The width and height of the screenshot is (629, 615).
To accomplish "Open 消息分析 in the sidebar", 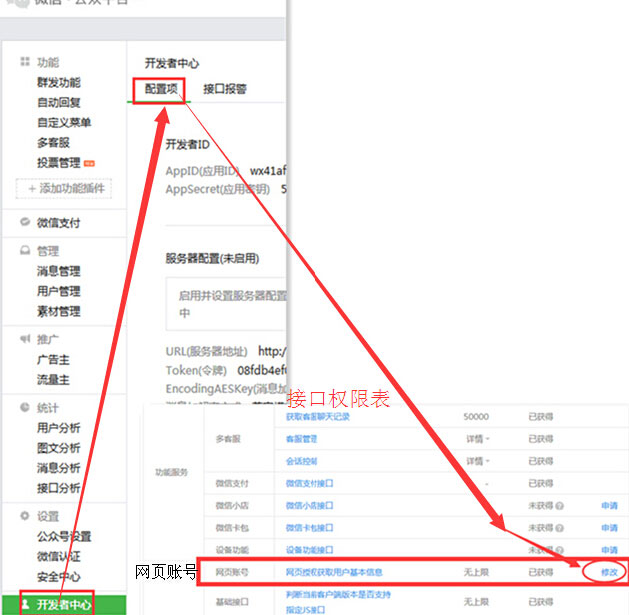I will click(x=59, y=468).
